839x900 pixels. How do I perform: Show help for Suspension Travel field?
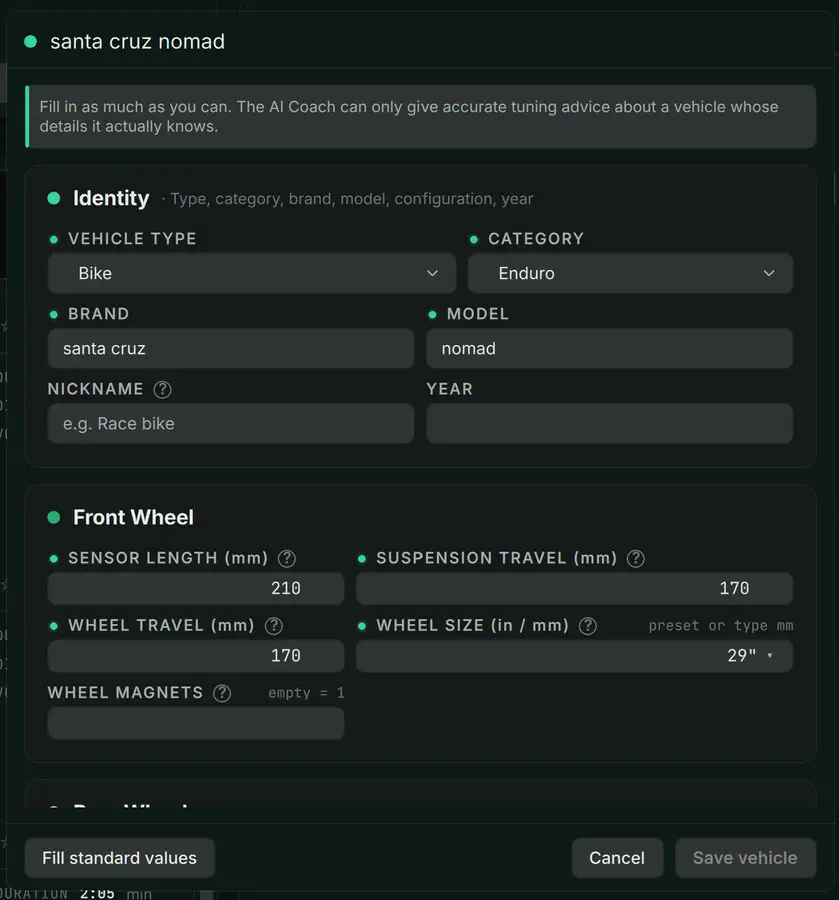pos(635,558)
